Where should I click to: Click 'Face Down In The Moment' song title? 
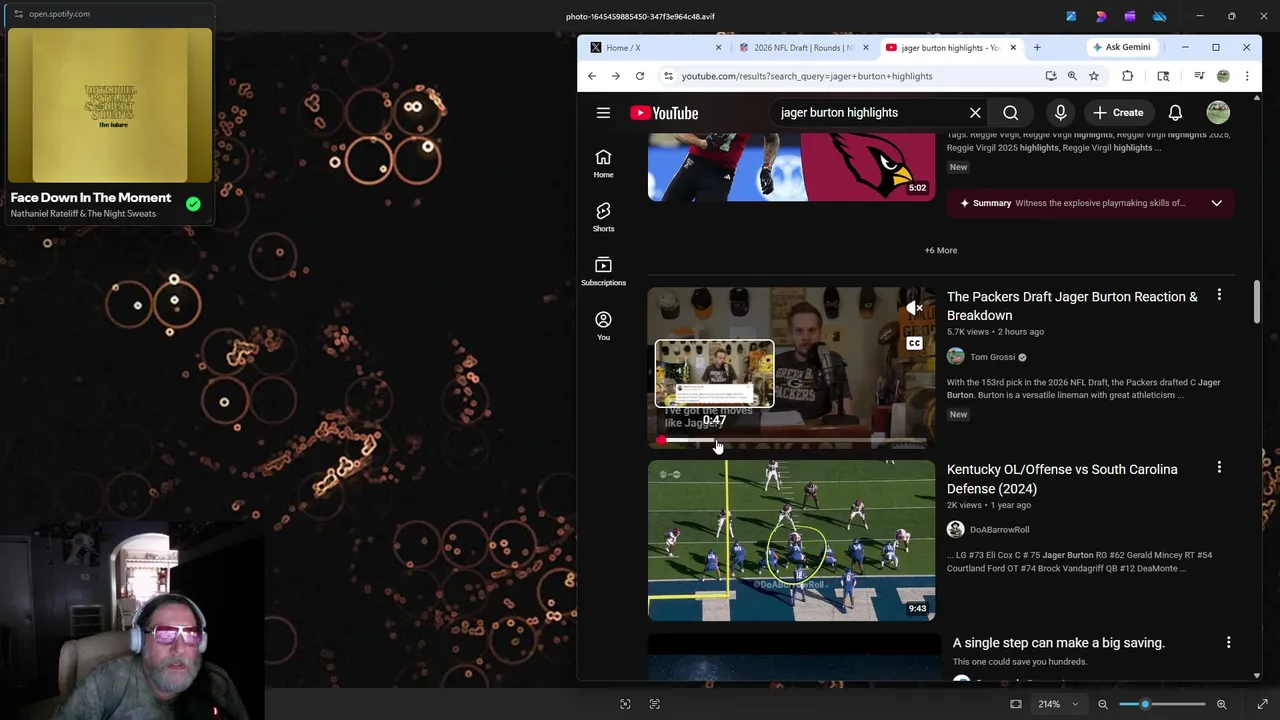tap(91, 198)
